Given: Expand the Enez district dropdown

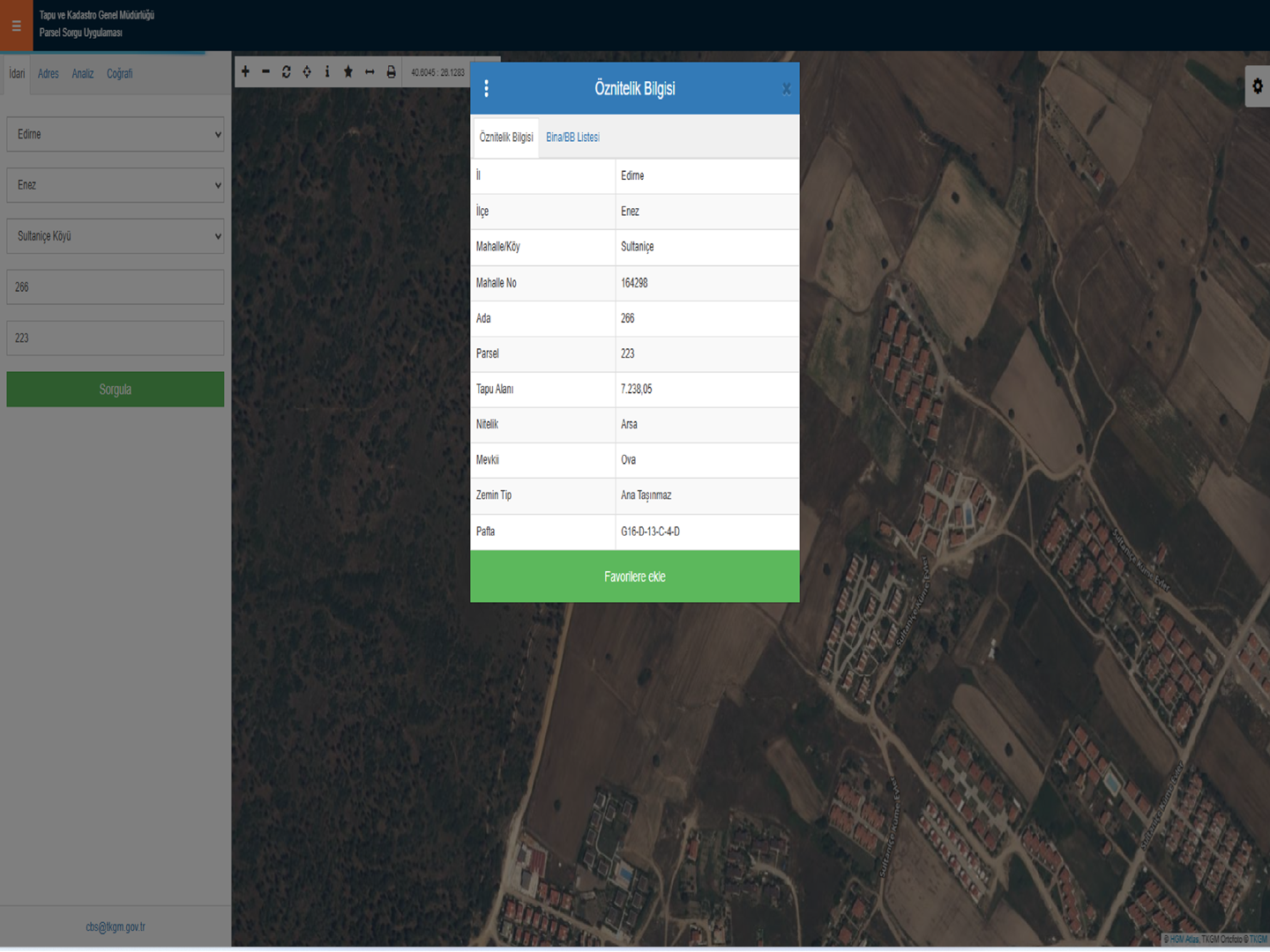Looking at the screenshot, I should pyautogui.click(x=116, y=185).
